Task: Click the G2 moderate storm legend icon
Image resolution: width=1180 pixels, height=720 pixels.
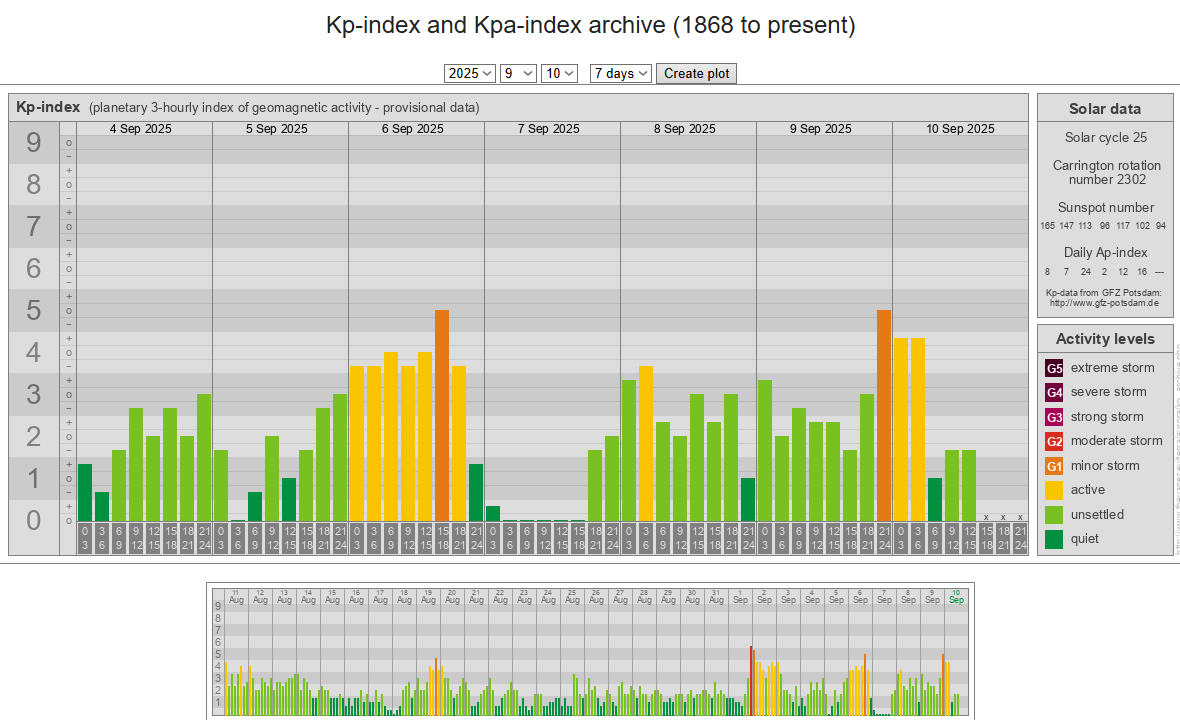Action: (1054, 441)
